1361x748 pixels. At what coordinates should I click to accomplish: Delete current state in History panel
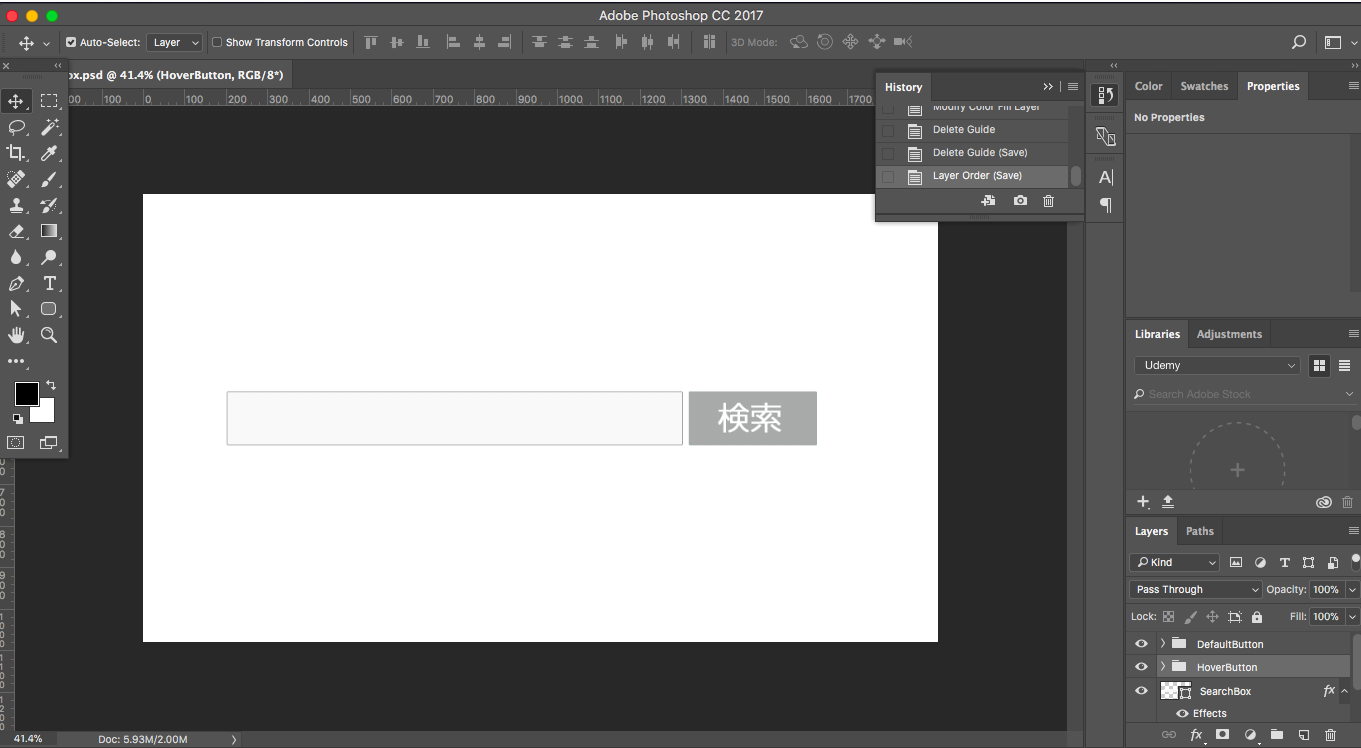(x=1048, y=201)
